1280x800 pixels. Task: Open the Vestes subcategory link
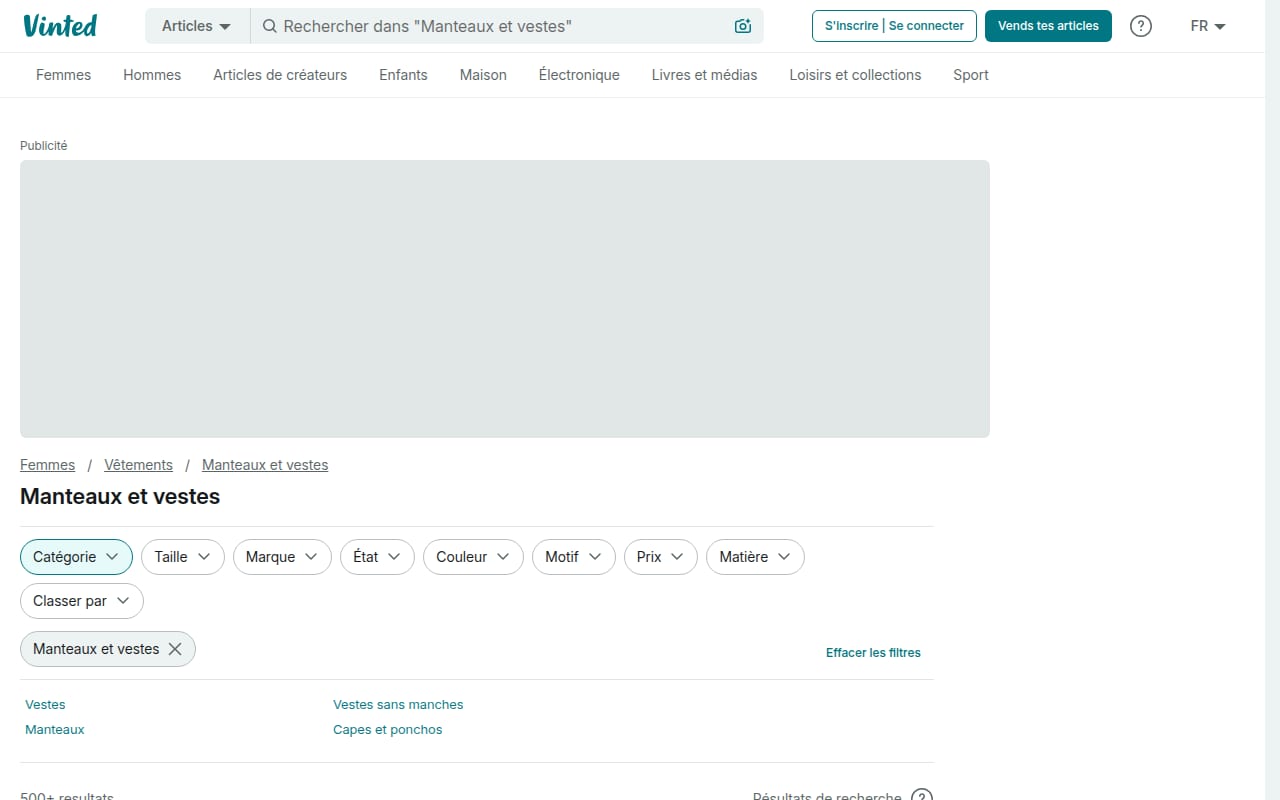[45, 705]
